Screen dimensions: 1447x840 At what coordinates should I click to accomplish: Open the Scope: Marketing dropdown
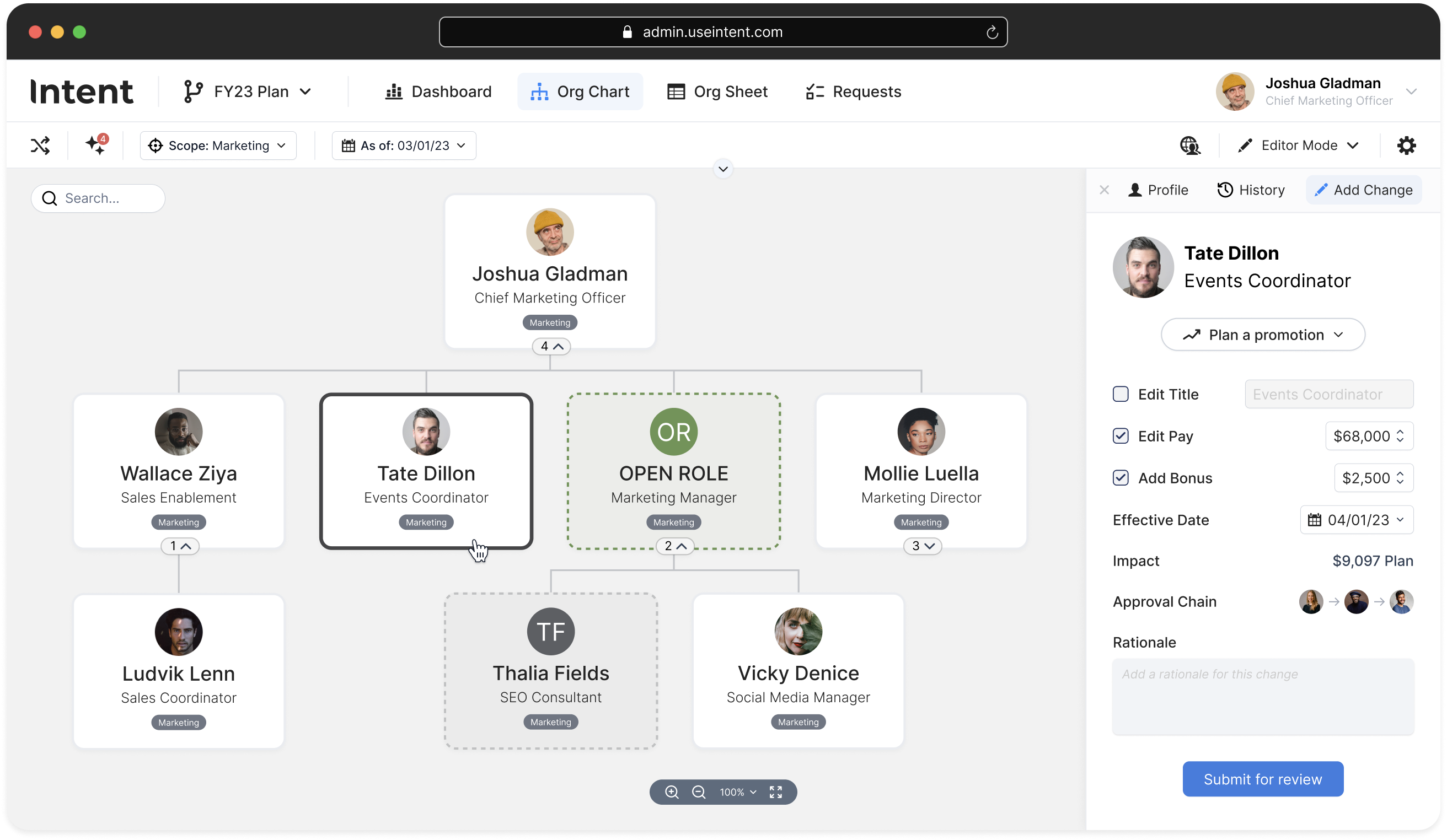tap(218, 146)
